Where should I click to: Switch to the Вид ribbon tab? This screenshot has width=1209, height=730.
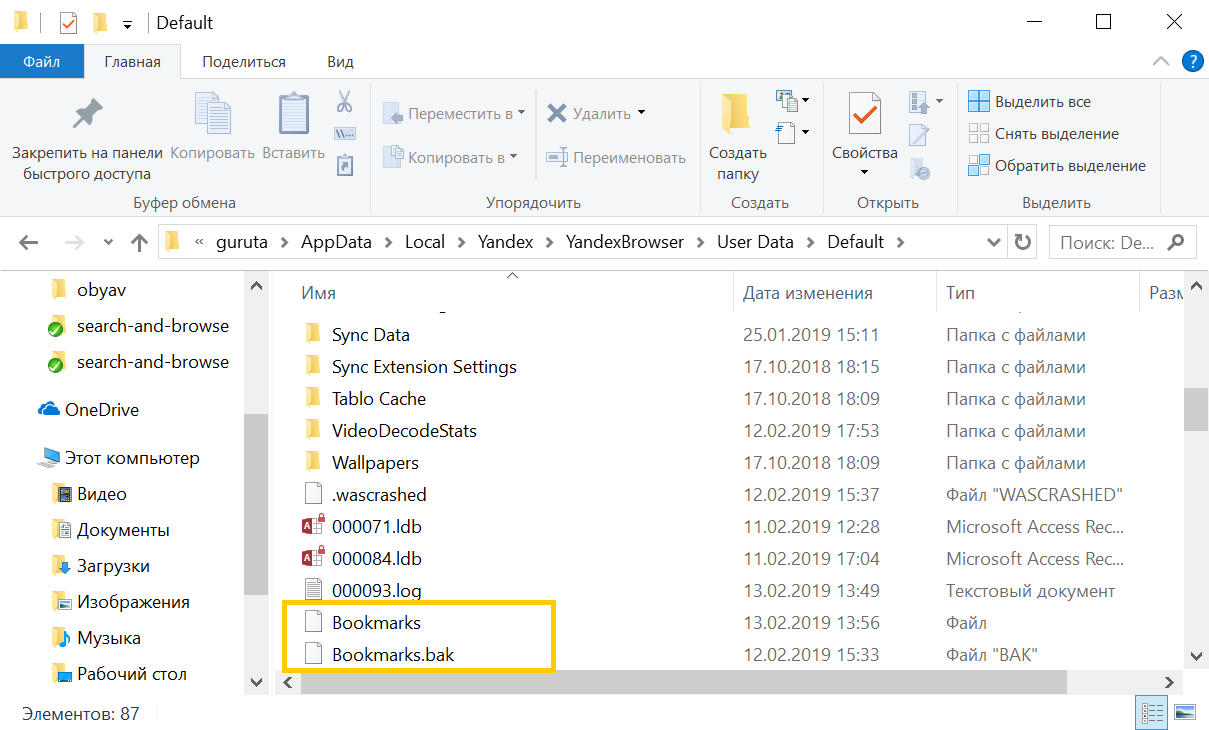coord(339,61)
